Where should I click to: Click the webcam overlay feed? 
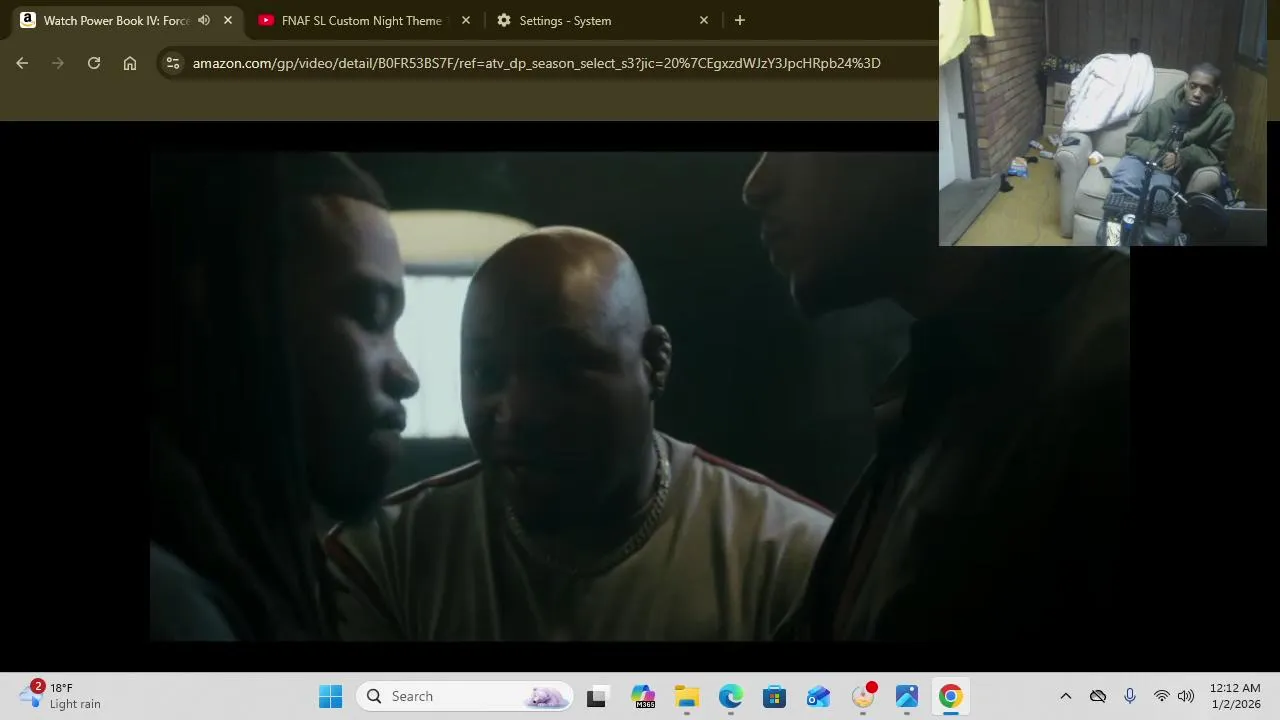(x=1102, y=122)
